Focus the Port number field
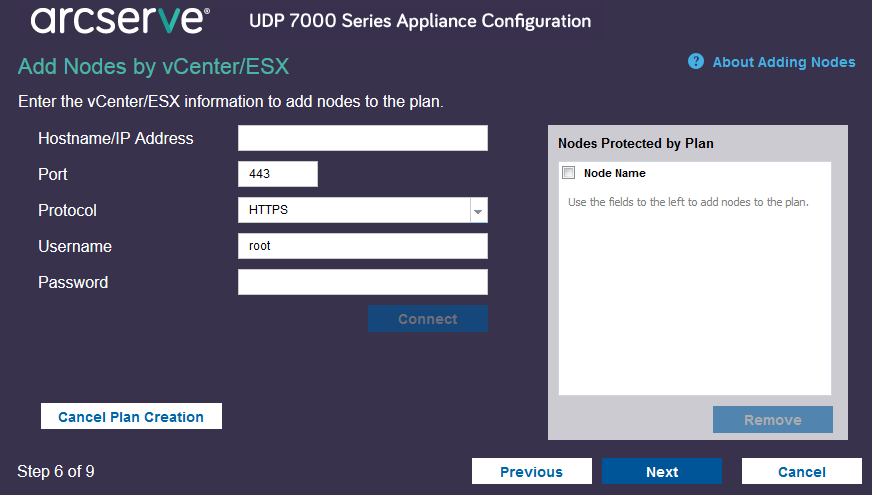The image size is (872, 495). 277,174
